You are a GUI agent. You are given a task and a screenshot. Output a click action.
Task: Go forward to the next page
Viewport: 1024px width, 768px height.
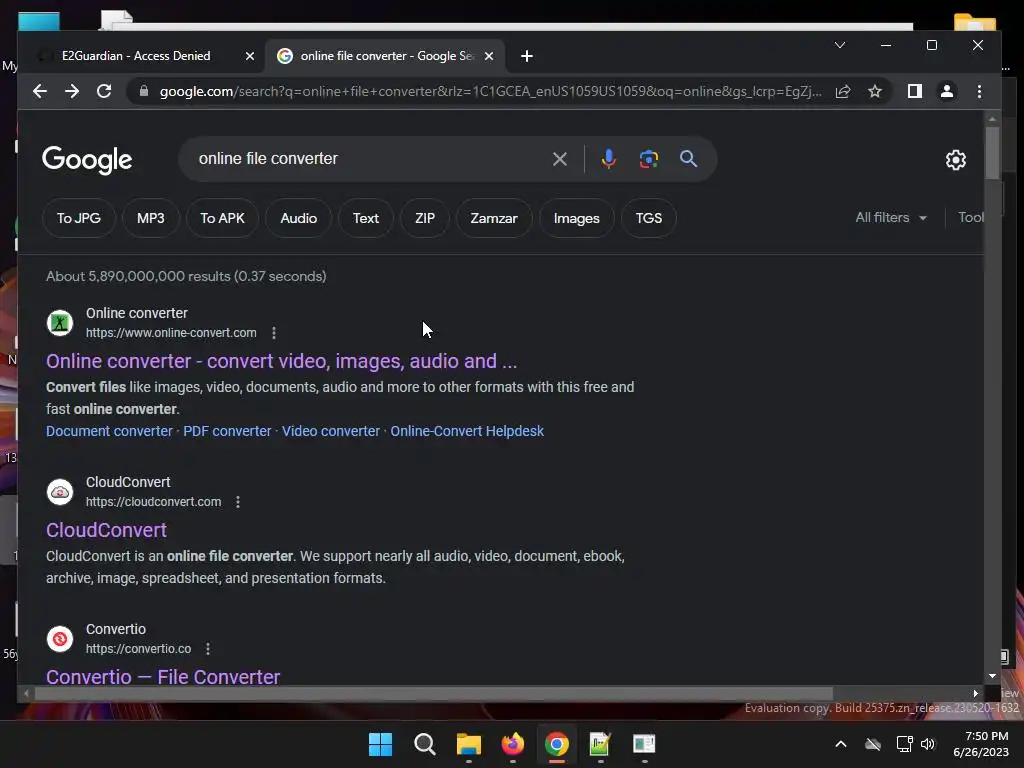point(72,91)
